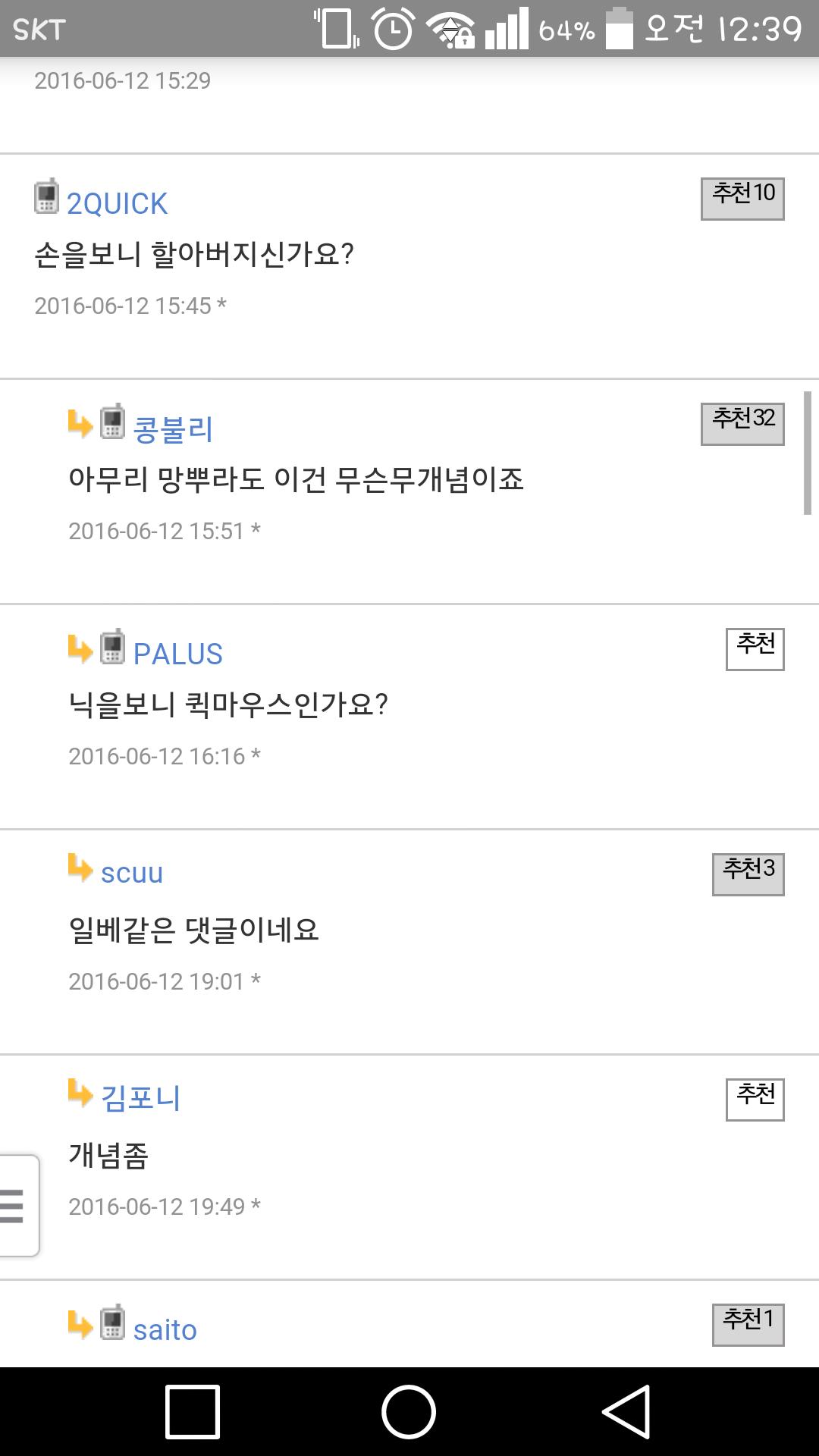
Task: Tap the mobile icon next to 콩불리
Action: (x=112, y=422)
